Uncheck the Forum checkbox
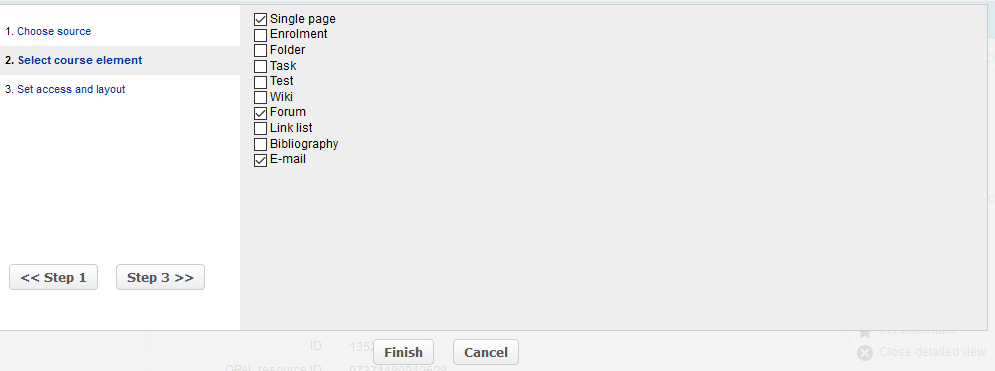995x371 pixels. (x=260, y=113)
